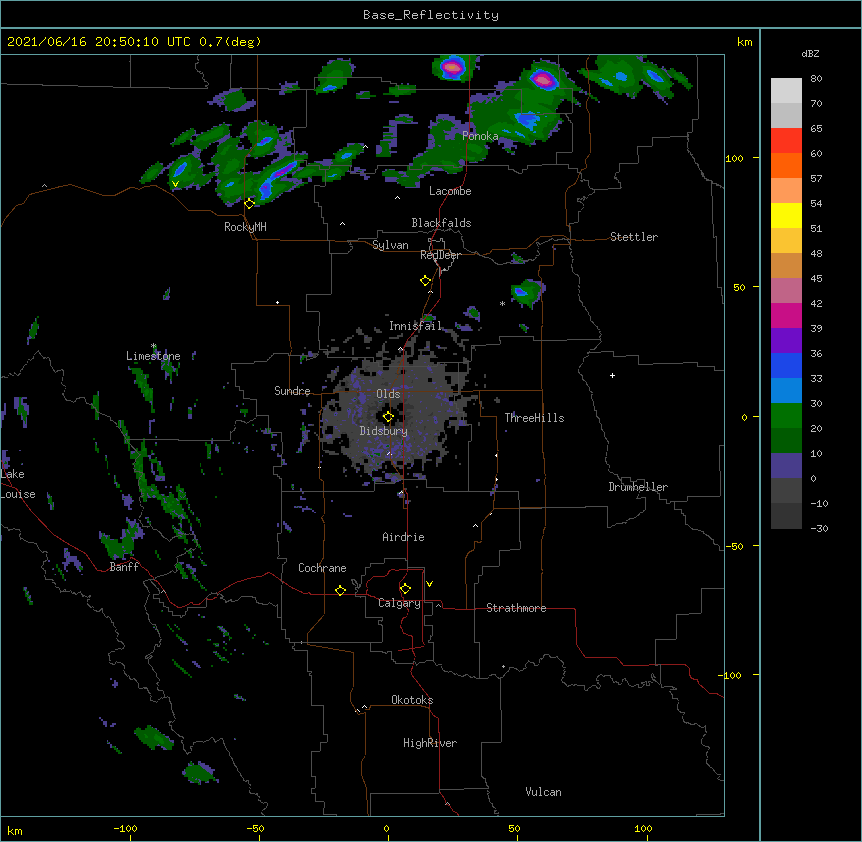
Task: Click the 80 value on the dBZ legend
Action: coord(816,79)
